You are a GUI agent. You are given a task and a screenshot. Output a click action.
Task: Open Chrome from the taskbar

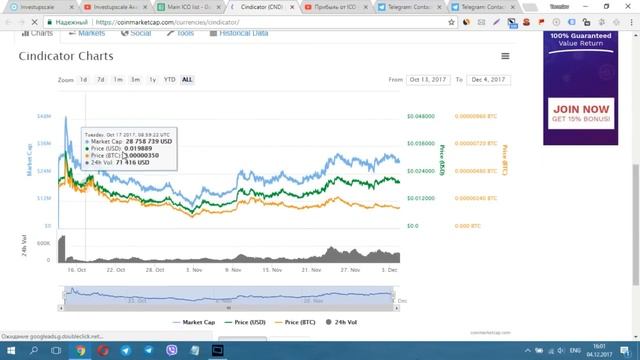pos(80,351)
